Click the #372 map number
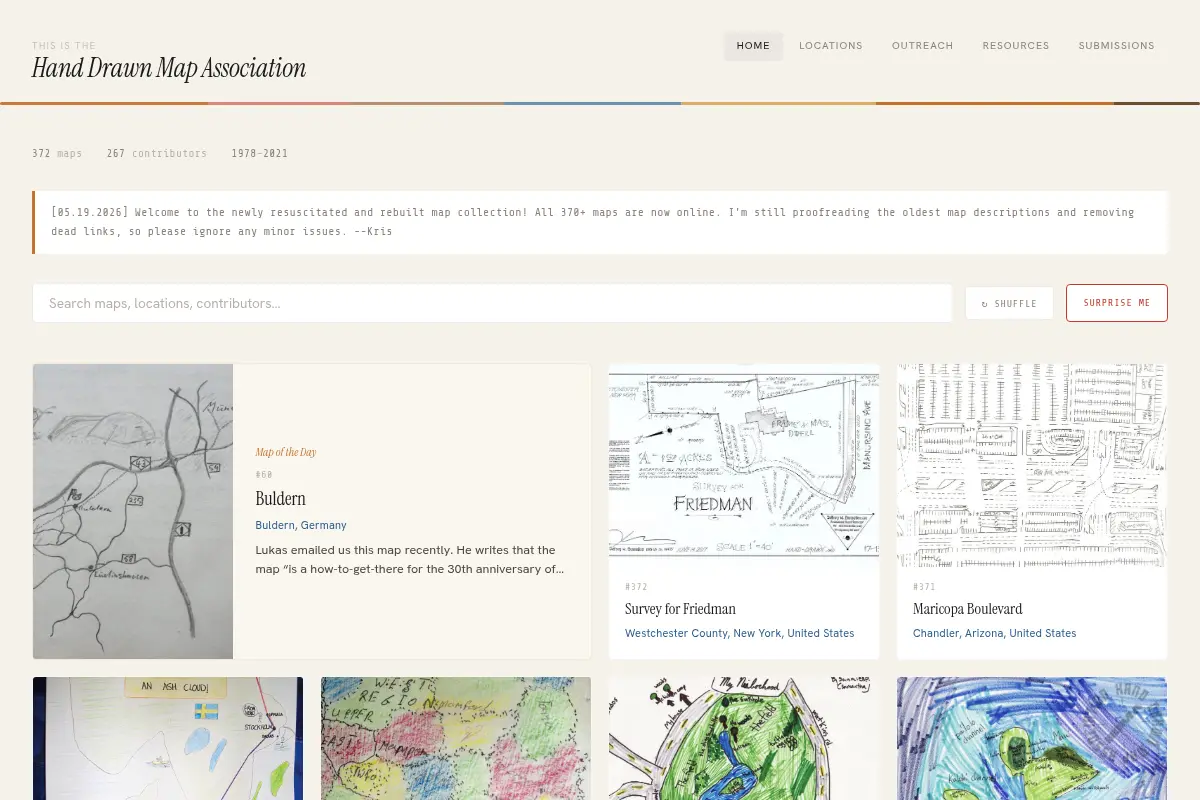This screenshot has width=1200, height=800. point(636,587)
